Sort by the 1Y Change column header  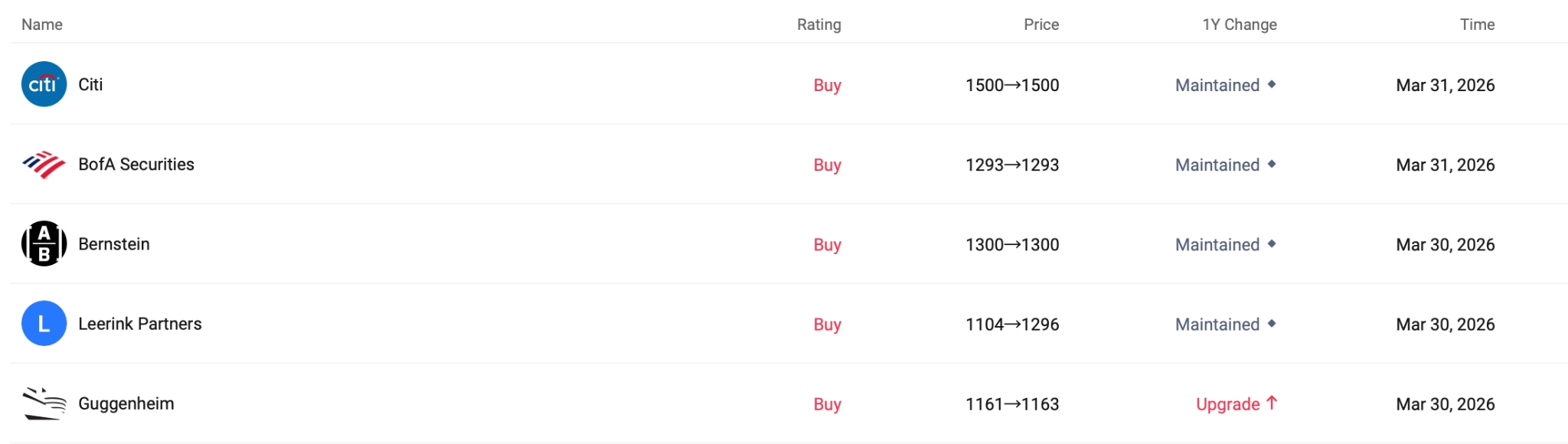[1238, 24]
